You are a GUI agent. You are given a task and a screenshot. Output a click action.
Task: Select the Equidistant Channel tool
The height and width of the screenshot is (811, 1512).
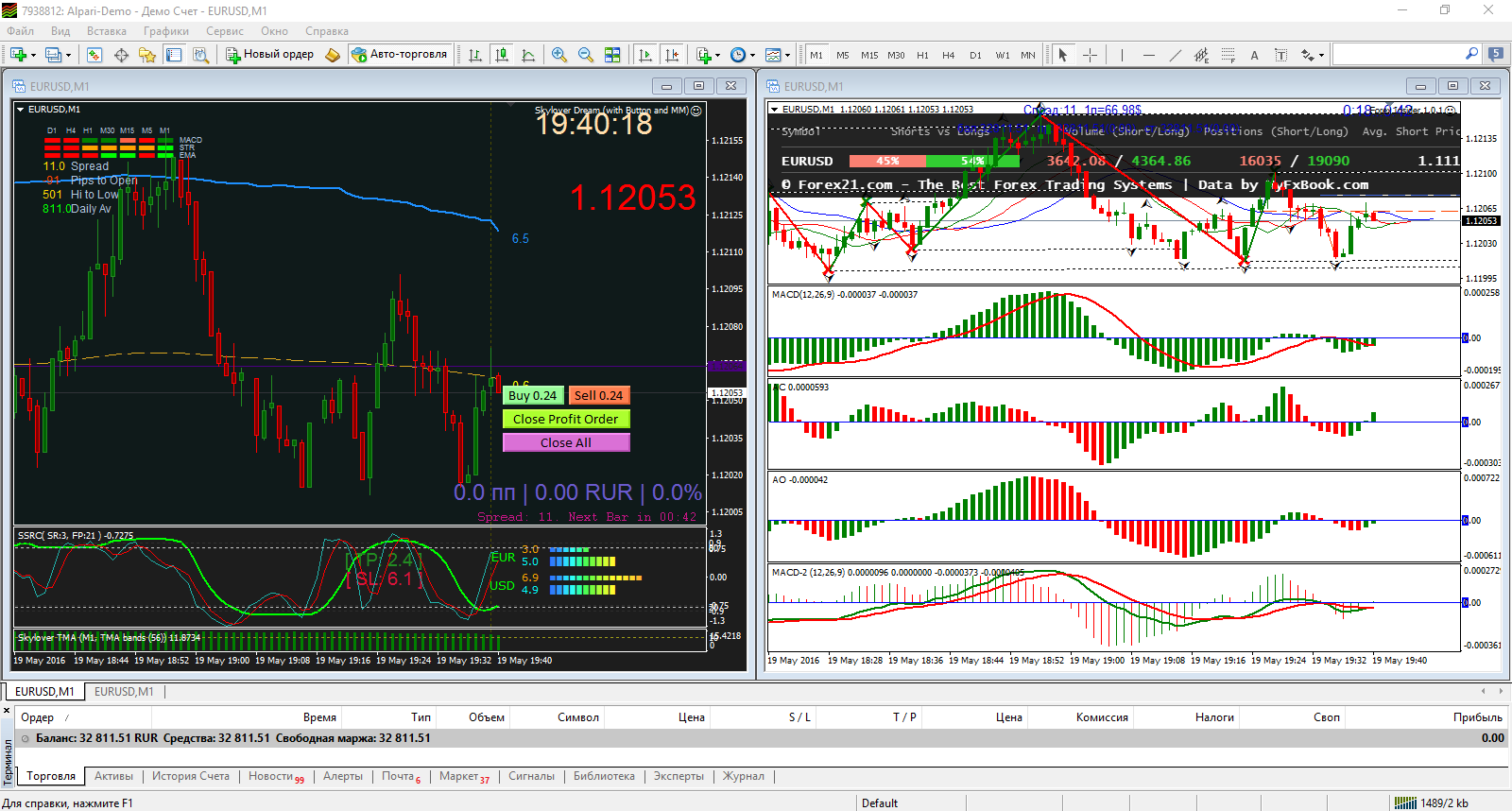[x=1201, y=55]
